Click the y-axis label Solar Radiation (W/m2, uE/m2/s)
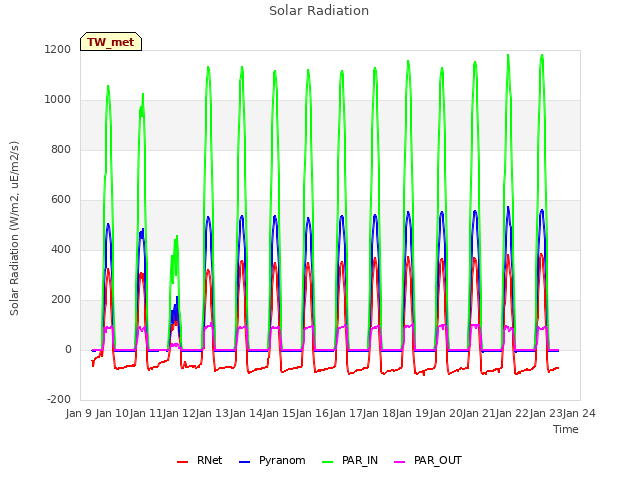The width and height of the screenshot is (640, 480). click(x=14, y=228)
